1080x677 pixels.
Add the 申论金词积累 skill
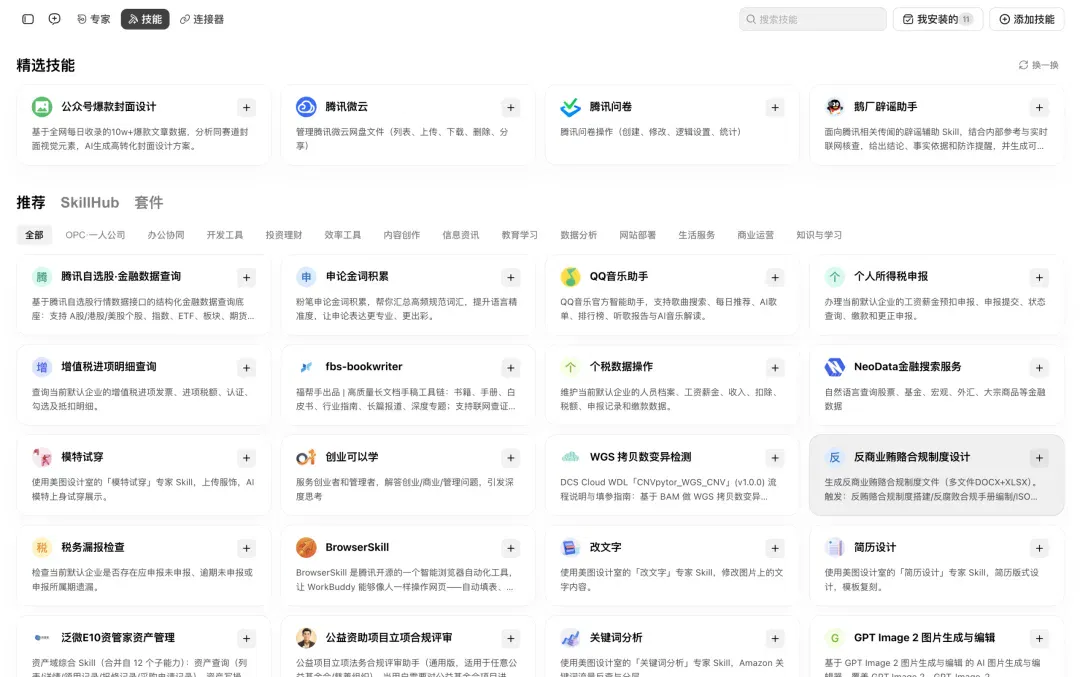pyautogui.click(x=510, y=278)
